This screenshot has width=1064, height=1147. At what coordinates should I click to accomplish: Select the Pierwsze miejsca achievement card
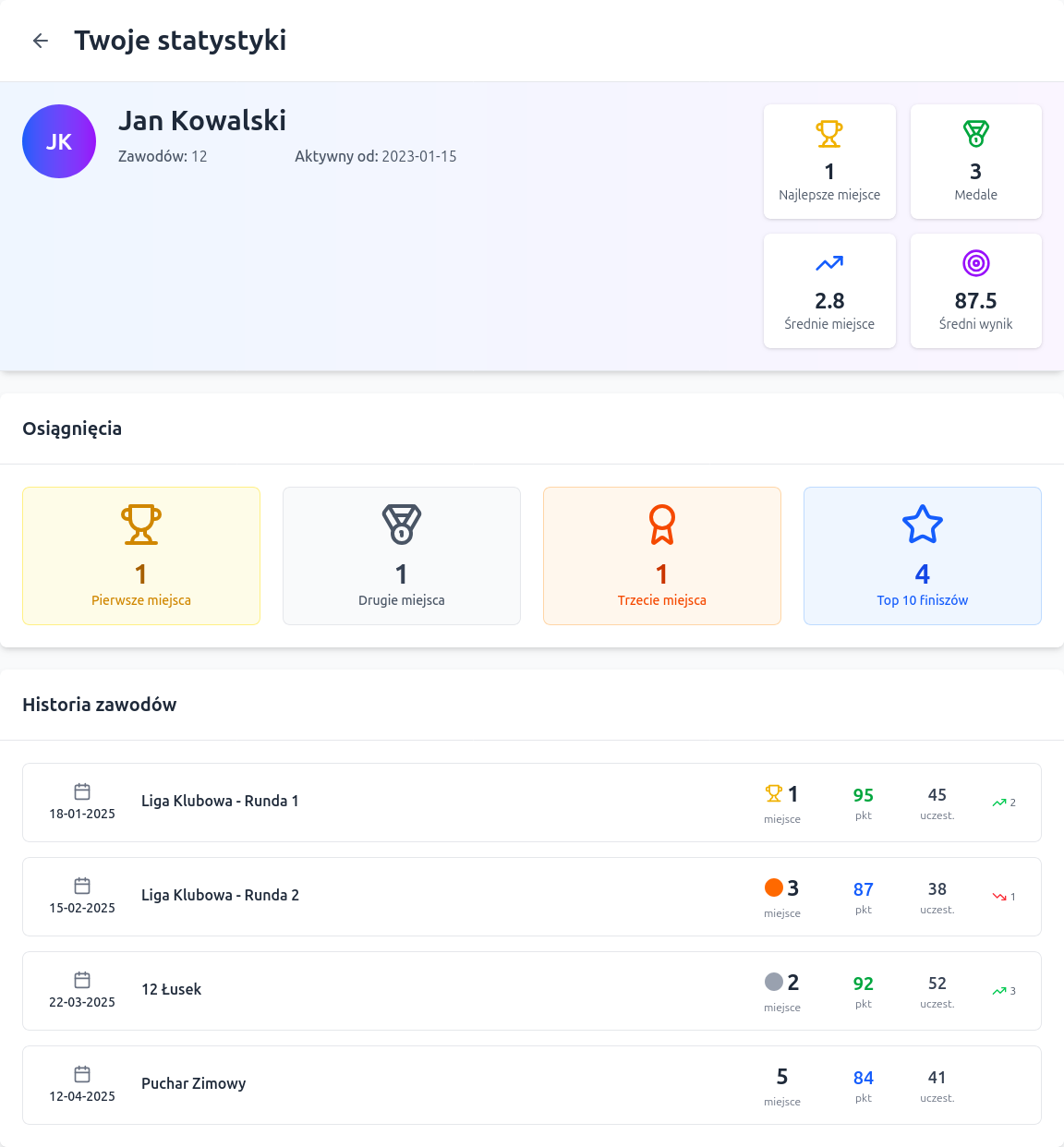click(141, 556)
